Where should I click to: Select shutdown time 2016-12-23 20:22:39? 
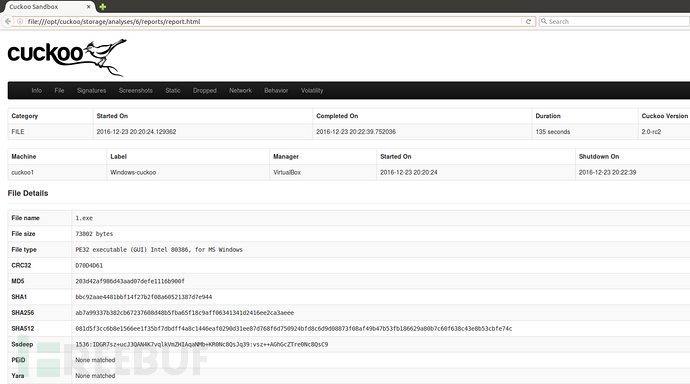[607, 172]
